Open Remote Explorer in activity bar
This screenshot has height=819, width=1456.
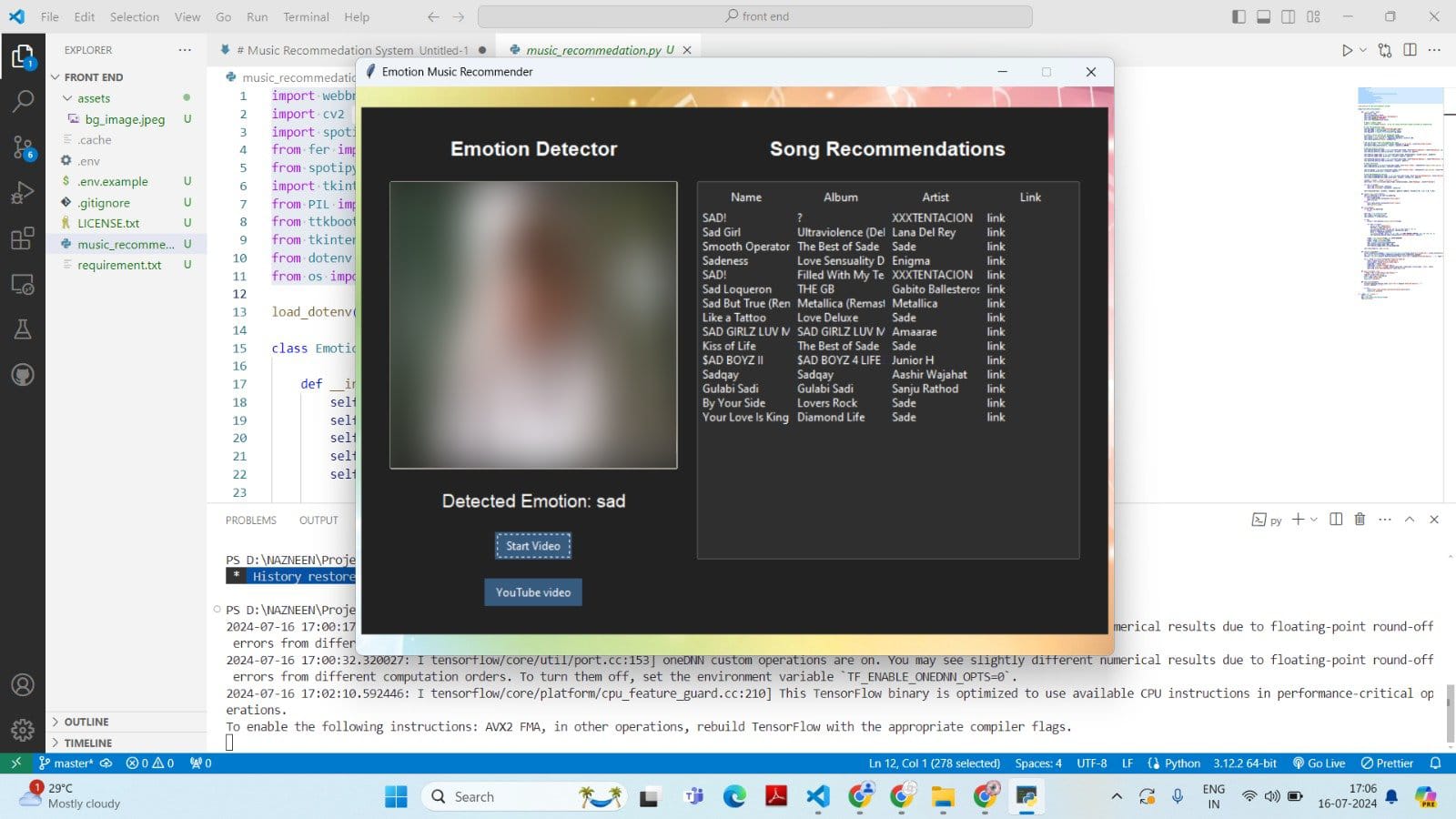(23, 284)
